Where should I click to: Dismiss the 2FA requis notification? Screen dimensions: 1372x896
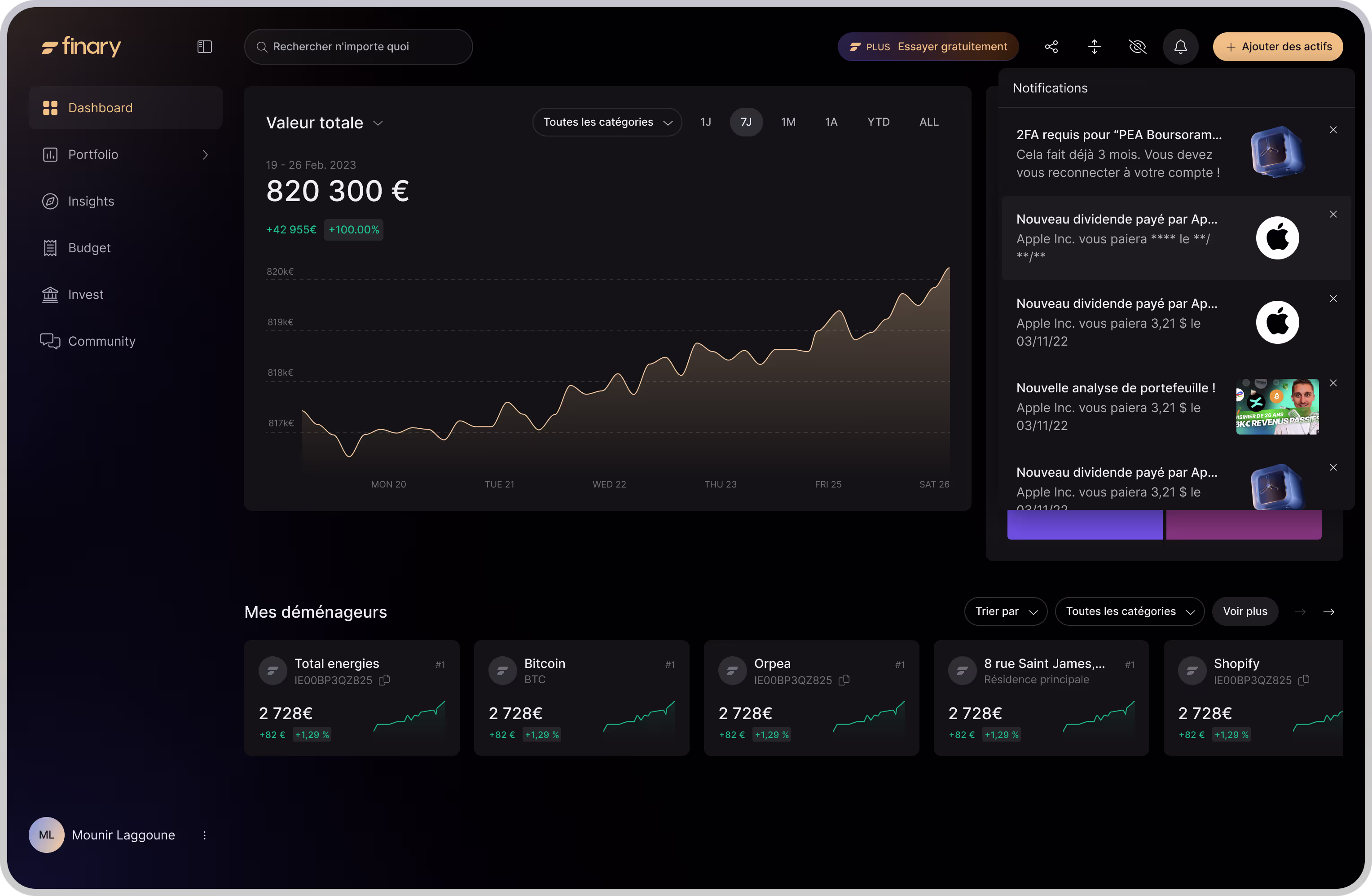1333,130
